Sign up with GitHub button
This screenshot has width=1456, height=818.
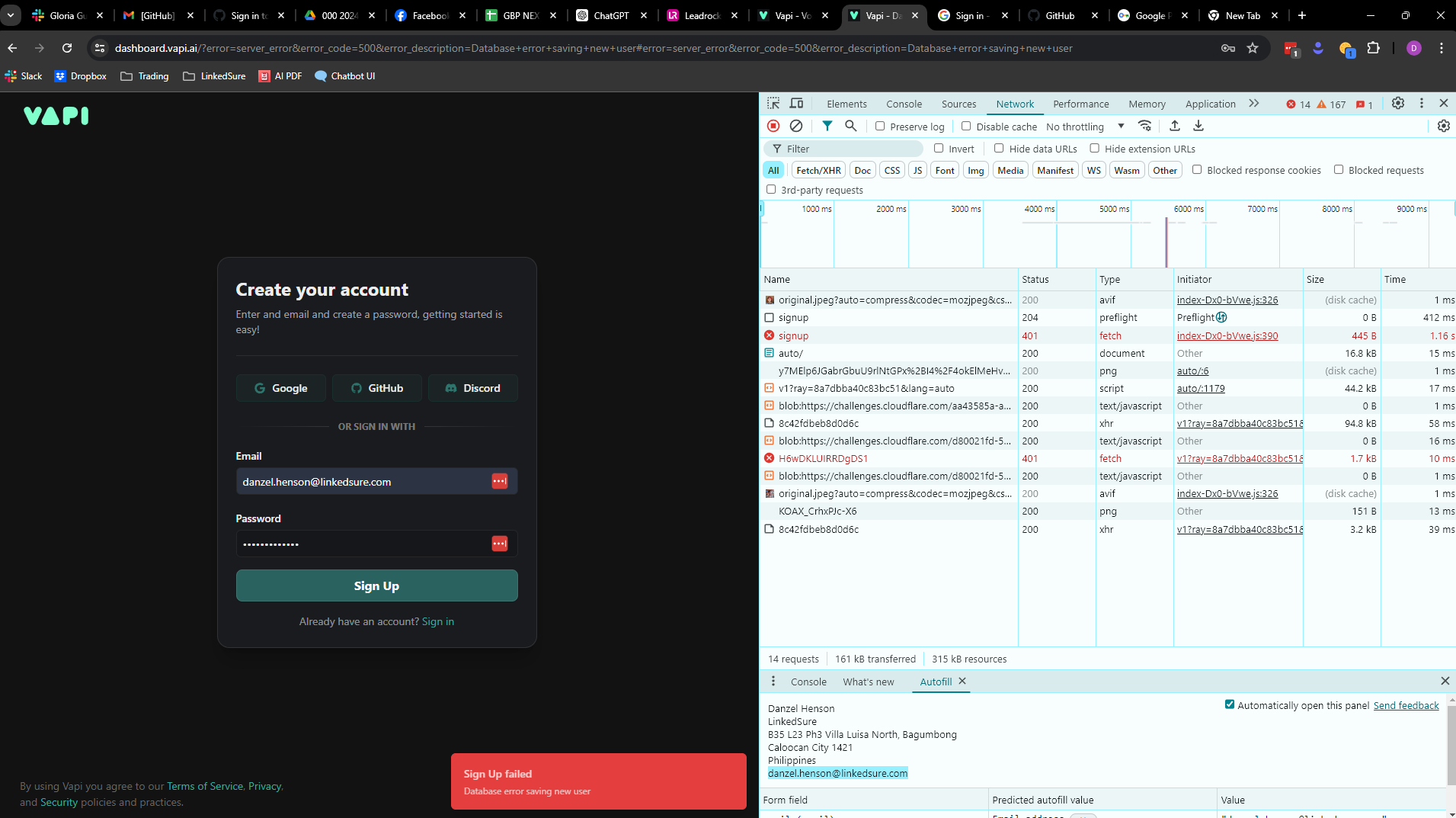click(x=377, y=388)
